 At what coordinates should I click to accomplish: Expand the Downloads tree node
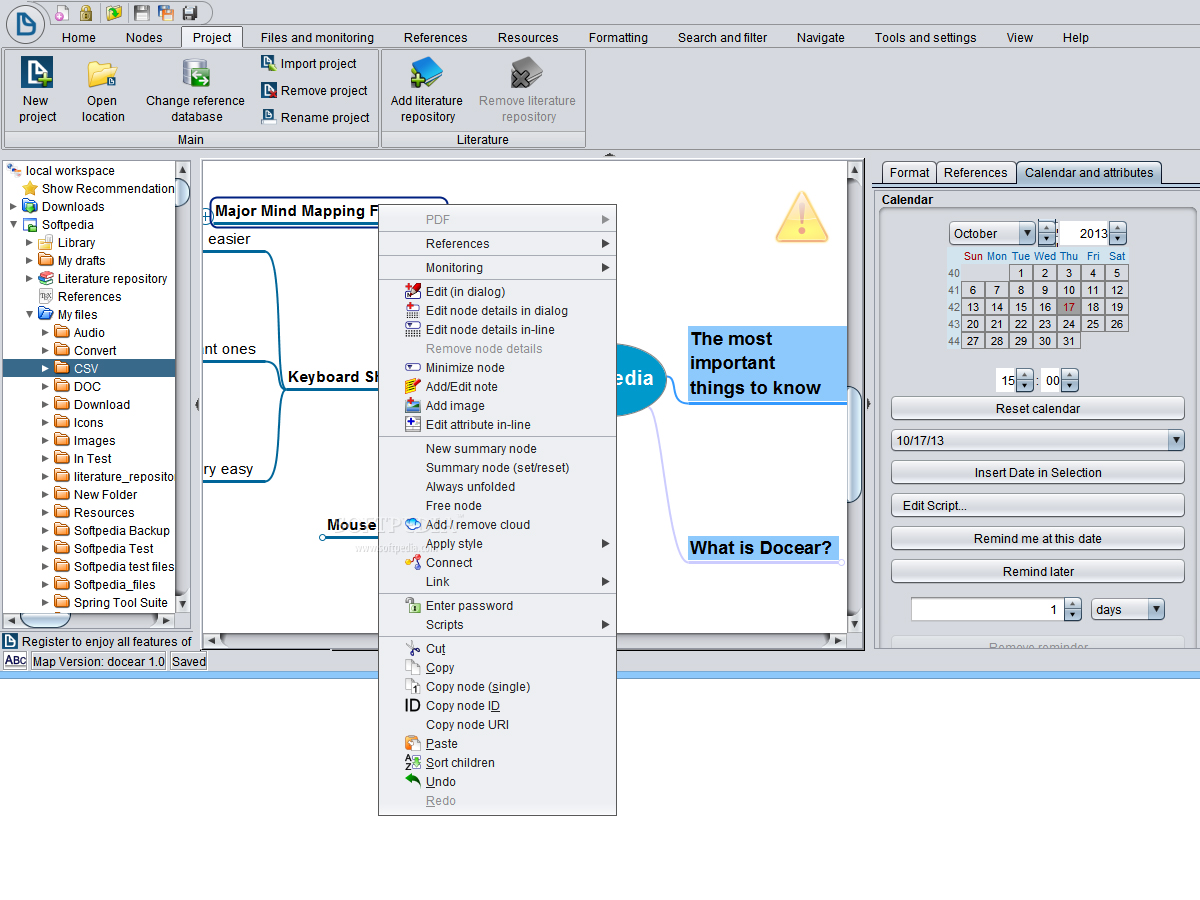pos(13,207)
